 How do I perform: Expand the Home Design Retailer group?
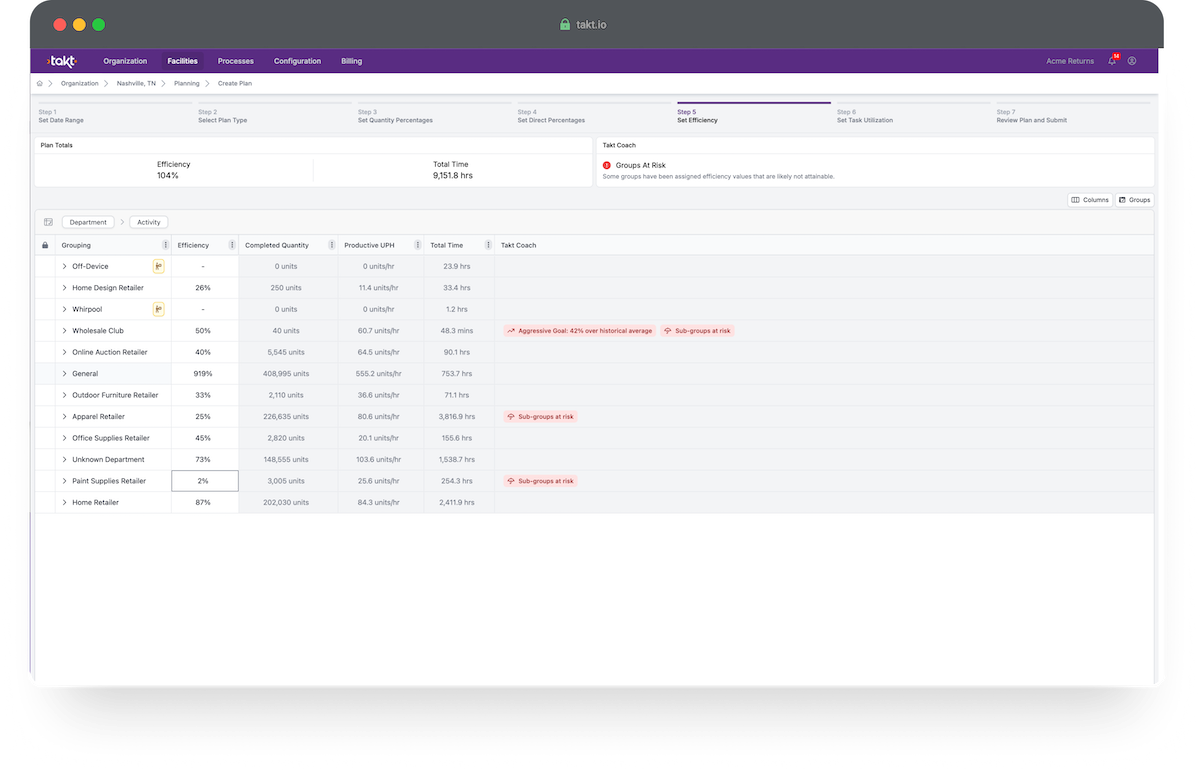(x=64, y=288)
